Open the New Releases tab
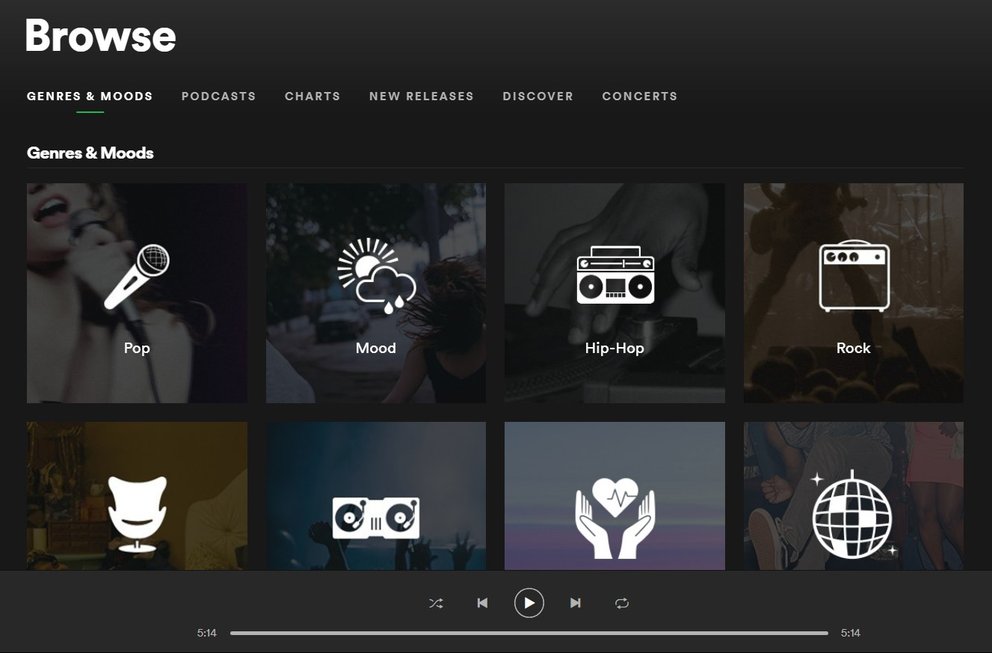 421,96
